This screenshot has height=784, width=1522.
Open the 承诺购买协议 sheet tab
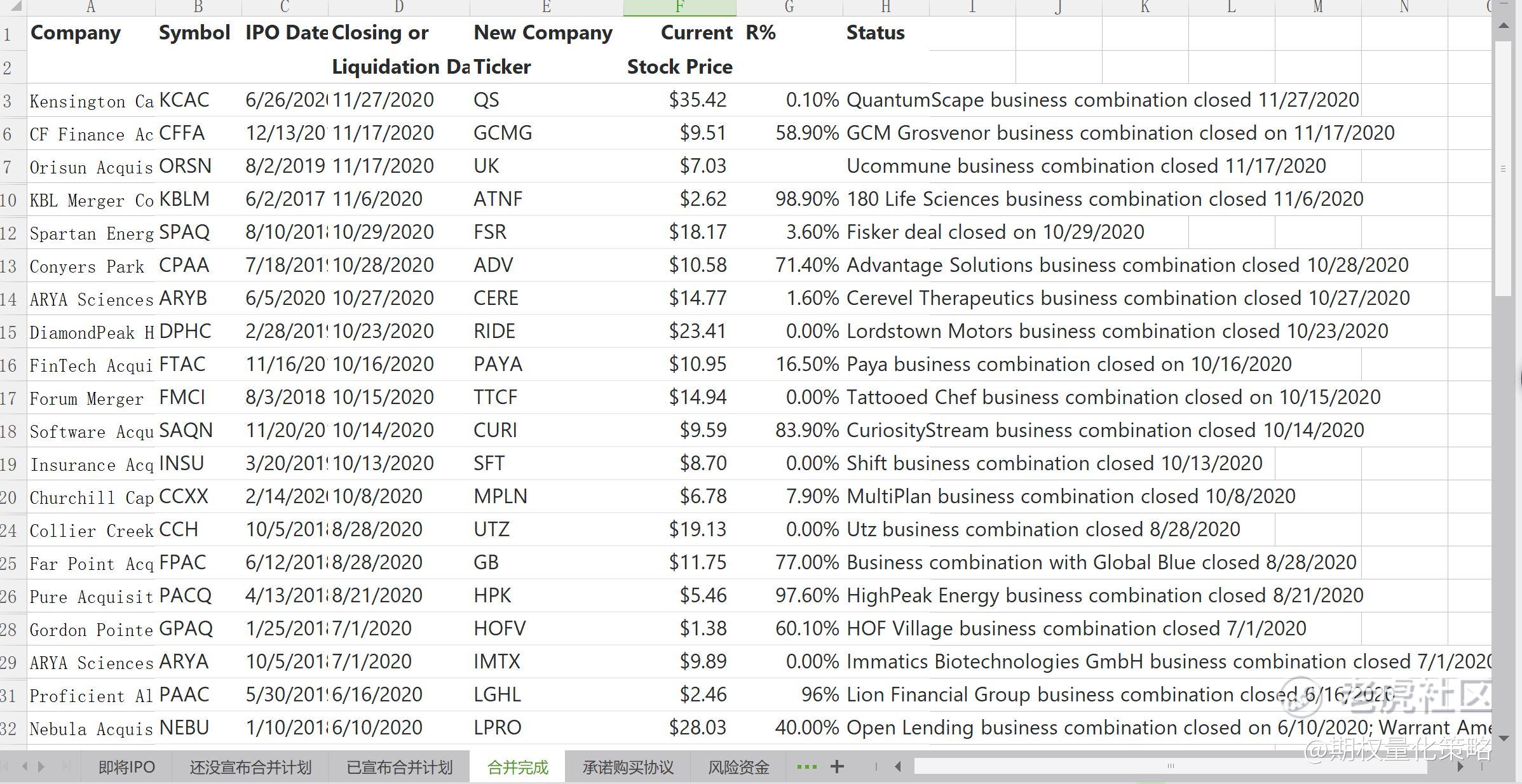click(x=628, y=767)
